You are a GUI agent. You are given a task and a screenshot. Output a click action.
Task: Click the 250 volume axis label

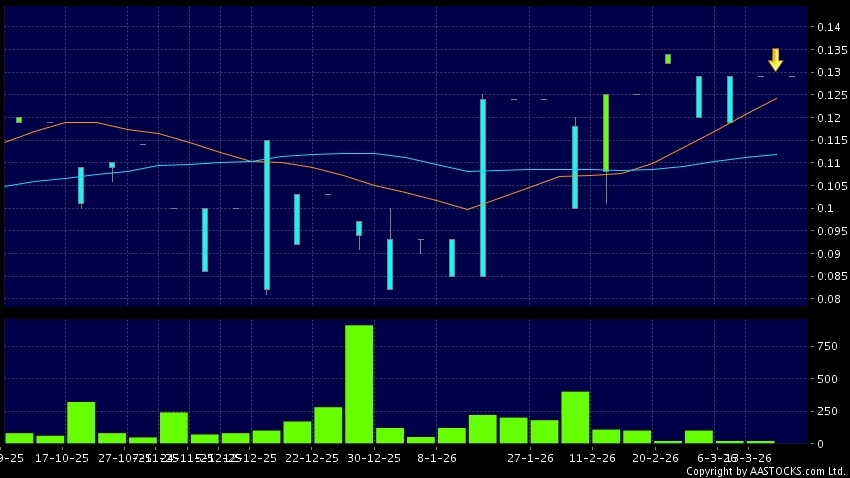827,411
